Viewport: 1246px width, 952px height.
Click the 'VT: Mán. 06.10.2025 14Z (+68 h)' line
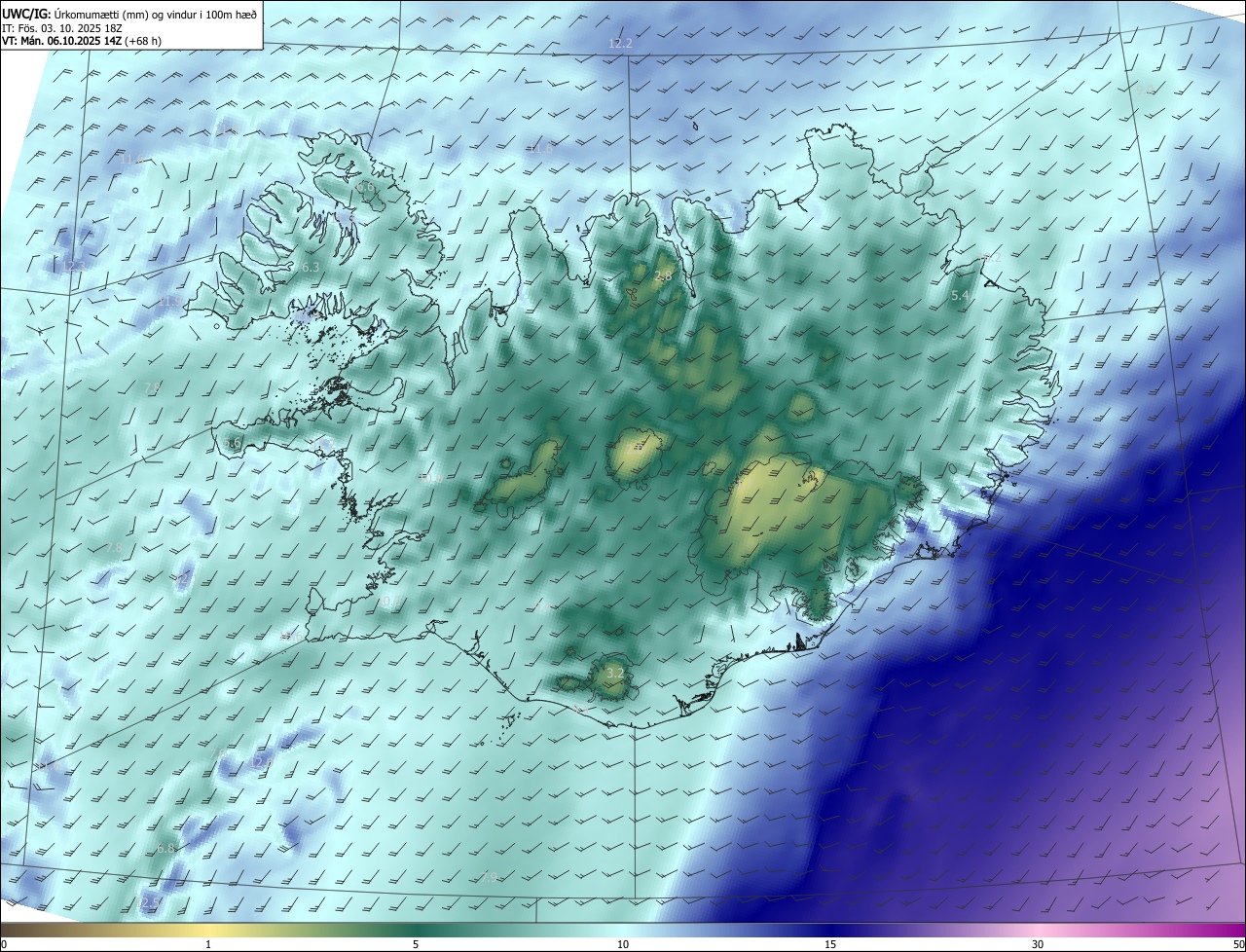tap(82, 41)
